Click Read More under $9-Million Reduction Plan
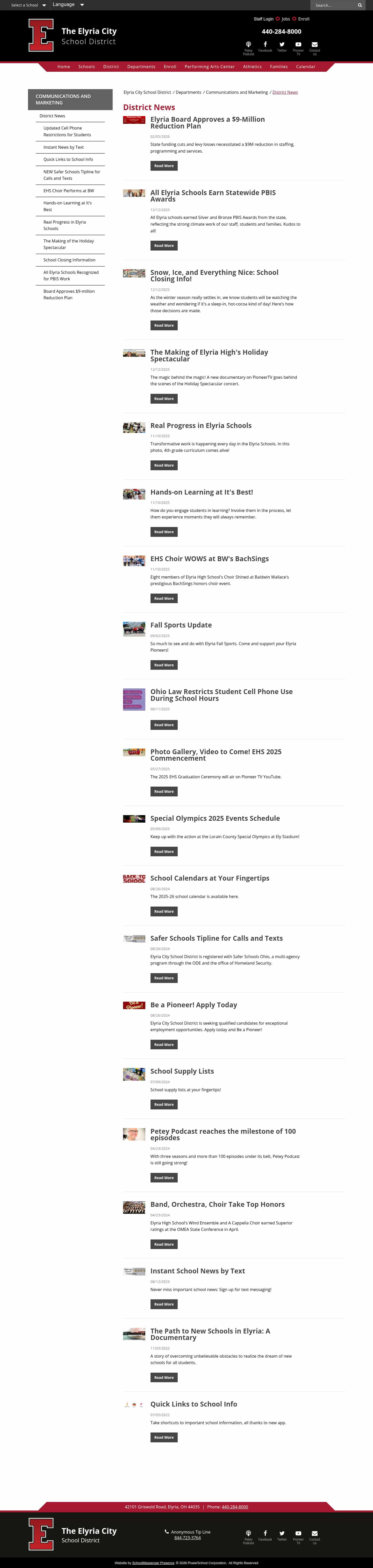373x1568 pixels. tap(164, 166)
